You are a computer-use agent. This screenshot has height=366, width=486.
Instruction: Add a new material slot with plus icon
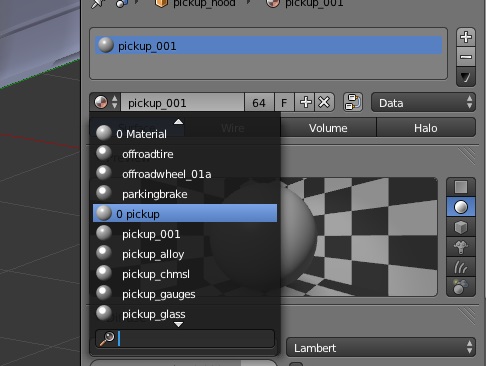(466, 37)
